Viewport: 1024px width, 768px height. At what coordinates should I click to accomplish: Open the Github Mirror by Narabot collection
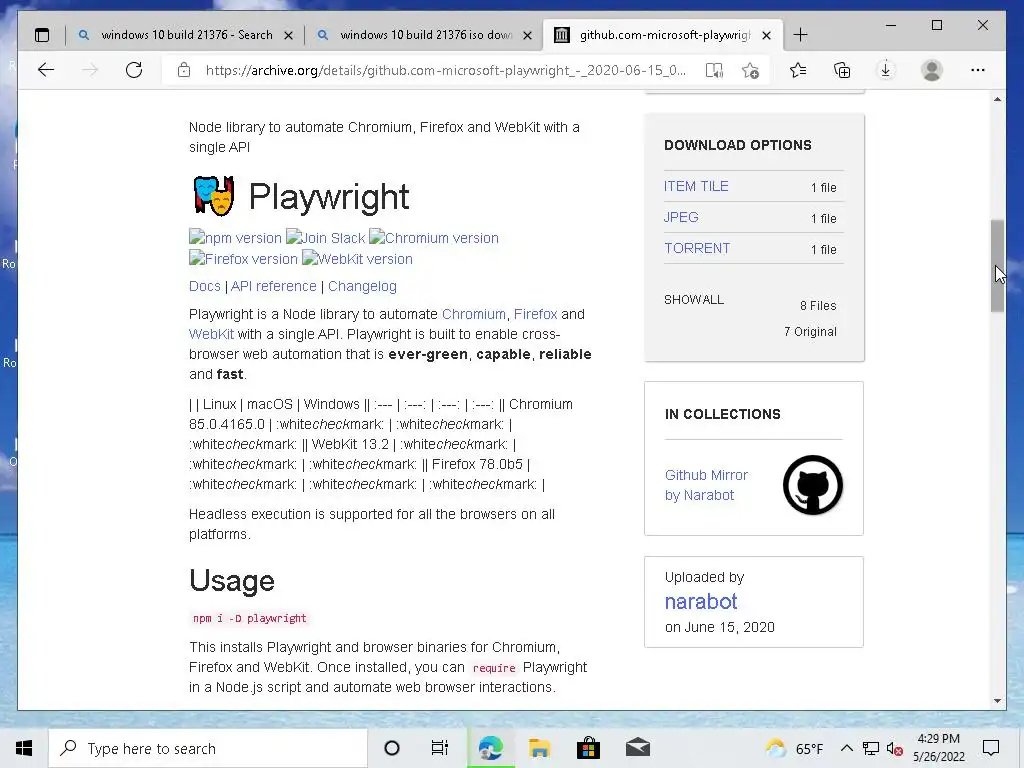706,485
